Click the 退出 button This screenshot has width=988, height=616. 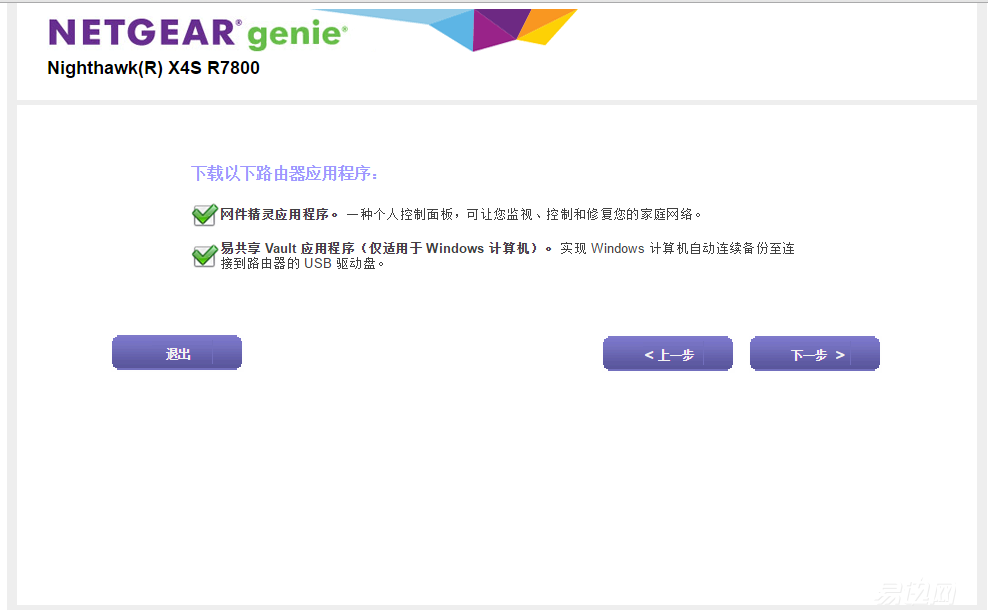coord(177,353)
